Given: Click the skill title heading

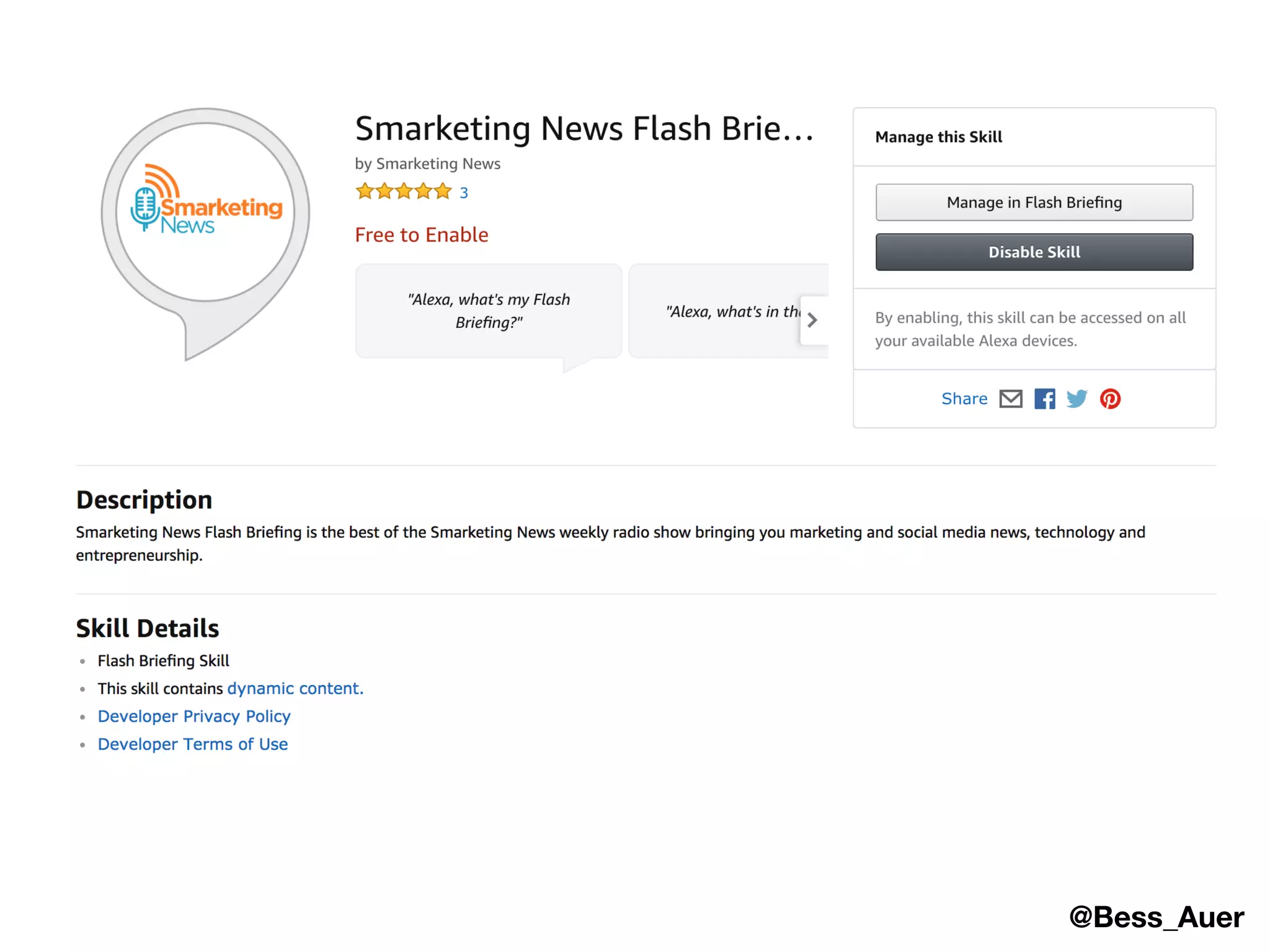Looking at the screenshot, I should (x=584, y=128).
